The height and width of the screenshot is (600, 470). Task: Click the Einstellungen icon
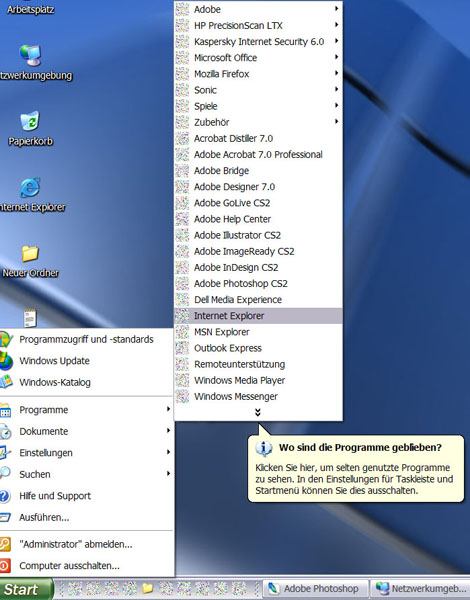[5, 453]
